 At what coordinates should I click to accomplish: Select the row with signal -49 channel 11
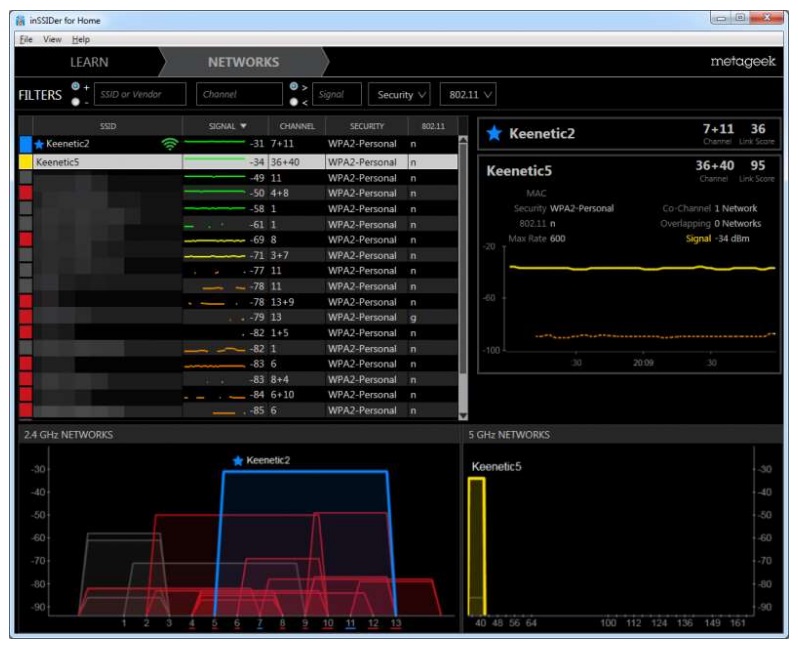click(238, 178)
